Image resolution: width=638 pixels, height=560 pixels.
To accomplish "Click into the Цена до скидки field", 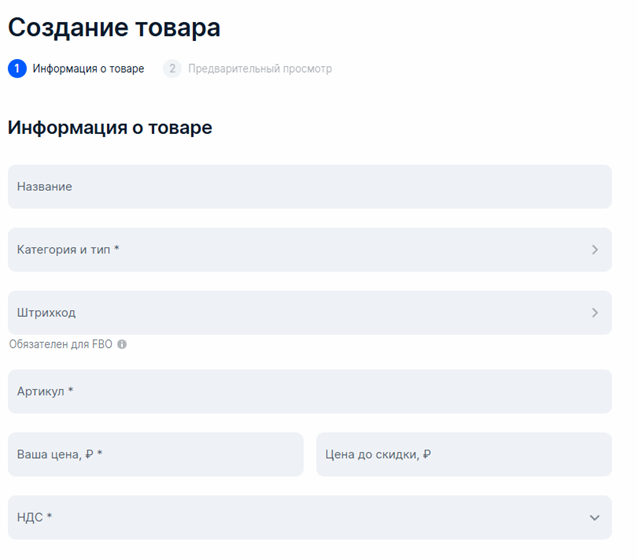I will (463, 455).
